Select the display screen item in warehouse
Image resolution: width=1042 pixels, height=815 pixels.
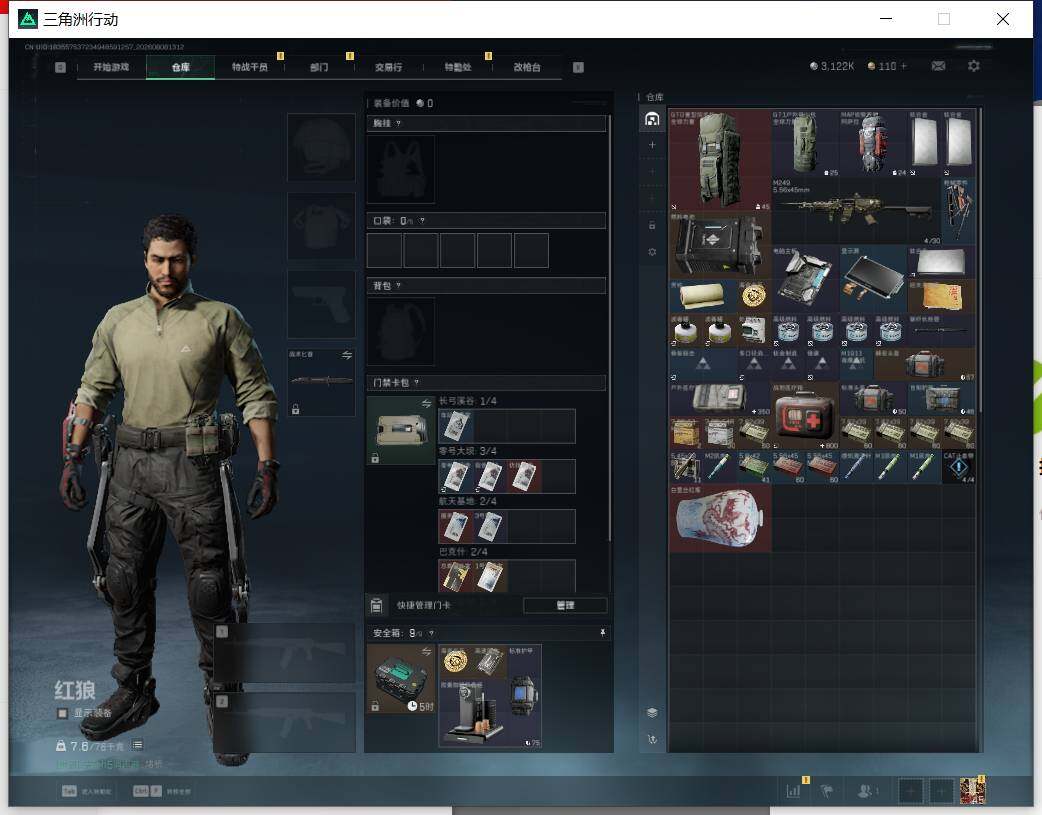873,279
